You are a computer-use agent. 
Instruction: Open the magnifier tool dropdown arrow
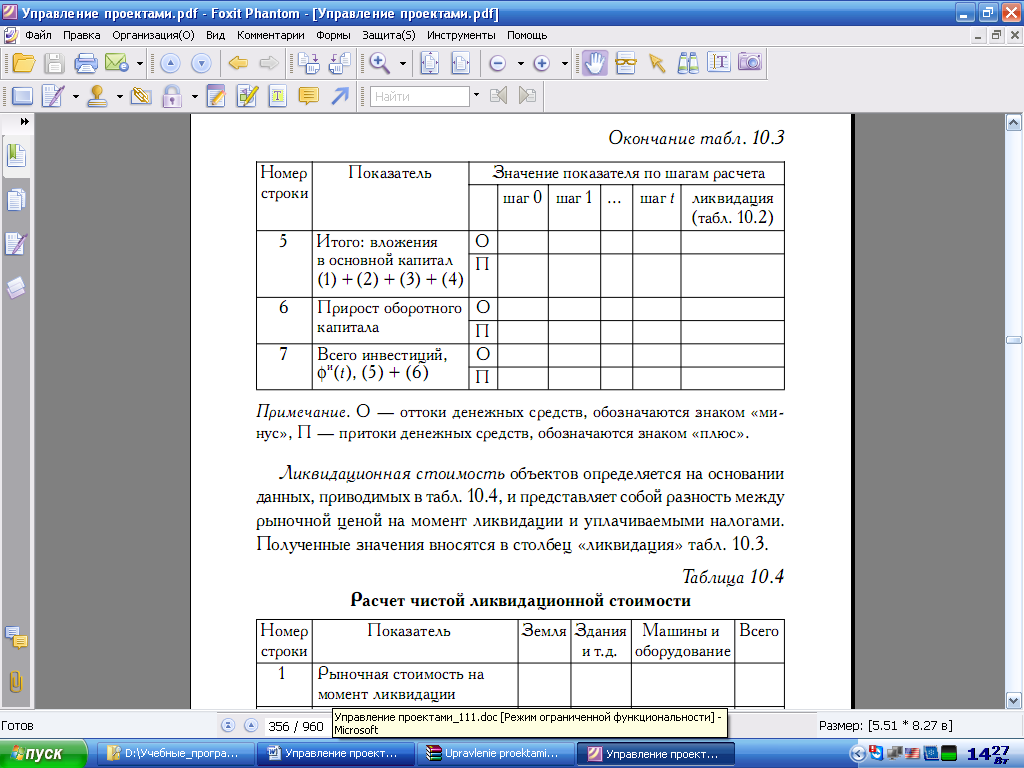[x=402, y=63]
